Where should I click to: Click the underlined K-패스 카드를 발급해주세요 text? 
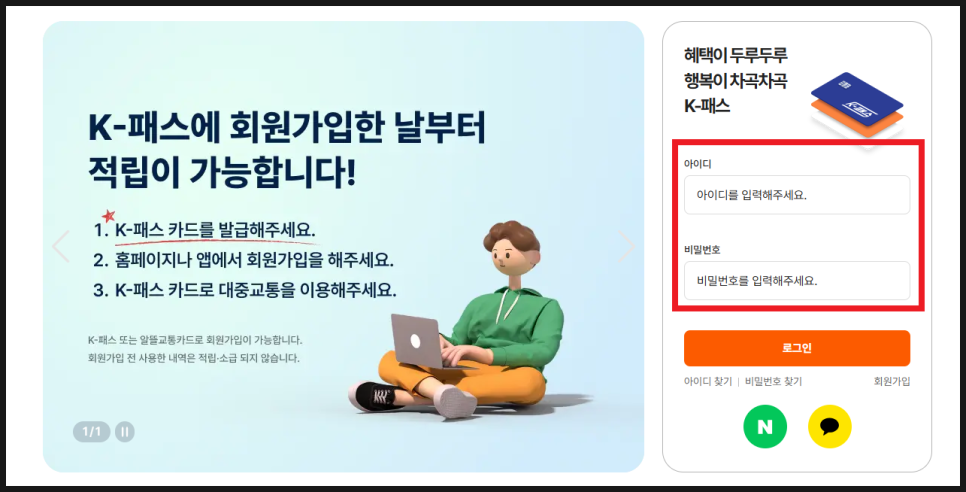coord(216,230)
